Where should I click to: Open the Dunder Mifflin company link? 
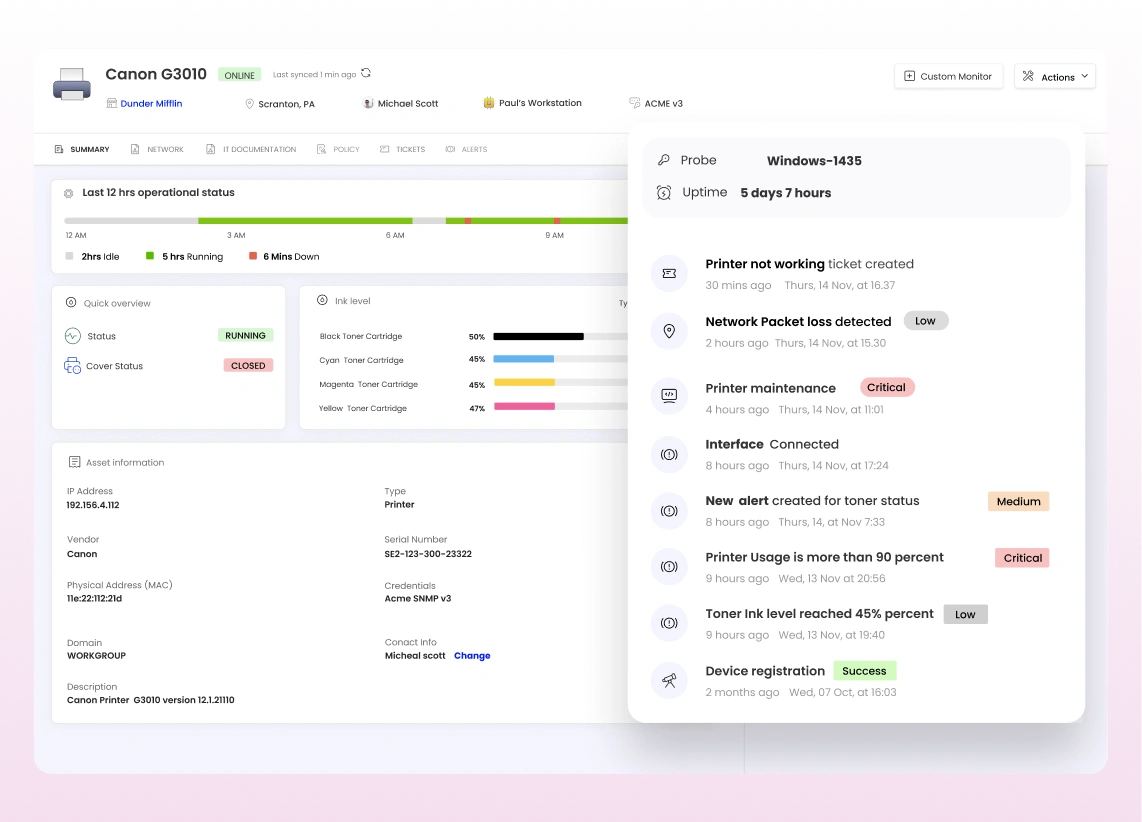(151, 103)
